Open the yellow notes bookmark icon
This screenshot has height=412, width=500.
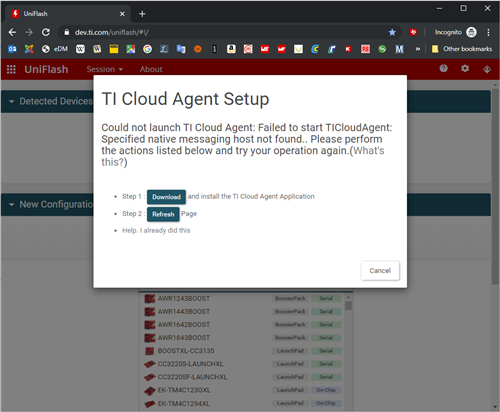tap(114, 49)
